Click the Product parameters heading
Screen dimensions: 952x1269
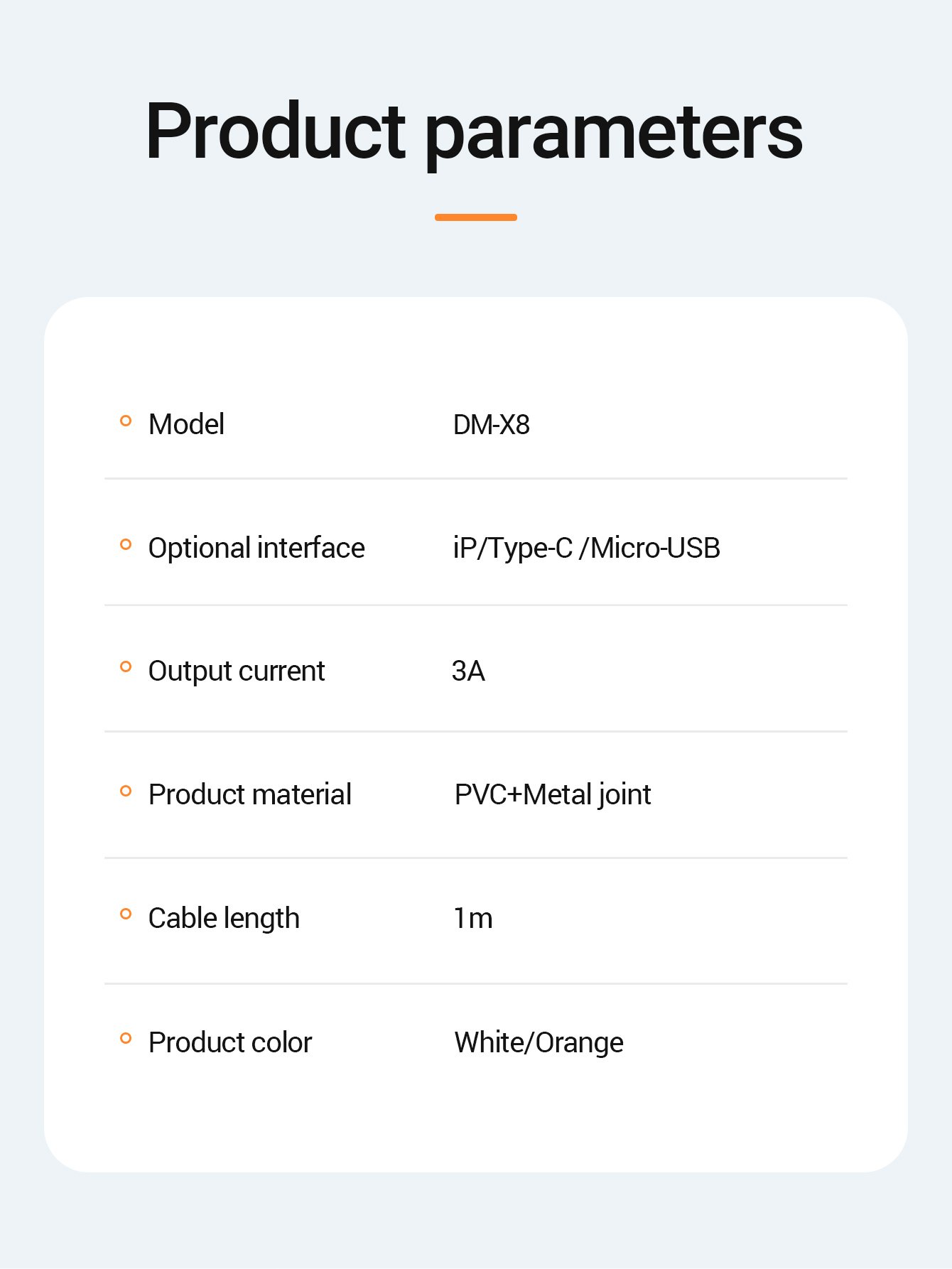tap(475, 132)
